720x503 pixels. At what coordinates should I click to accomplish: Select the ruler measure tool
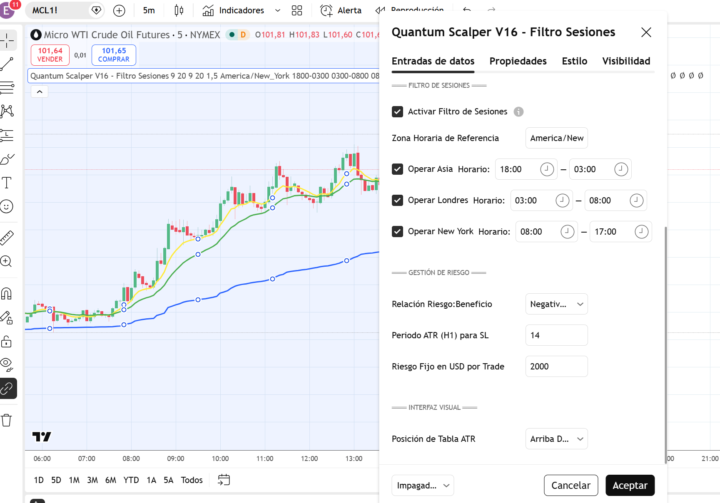coord(7,237)
